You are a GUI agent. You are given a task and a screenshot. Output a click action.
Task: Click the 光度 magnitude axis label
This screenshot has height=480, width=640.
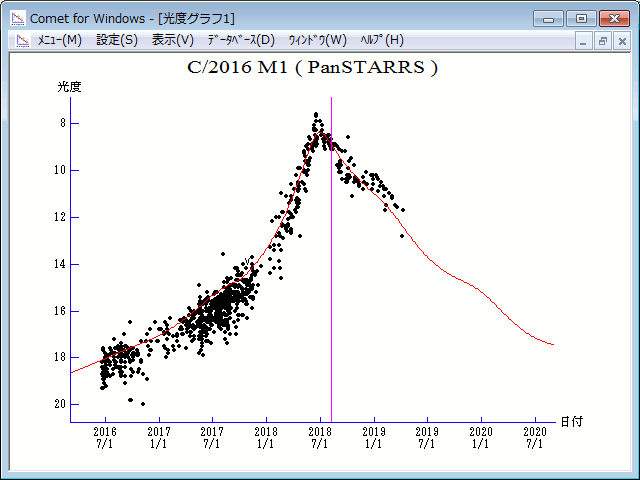coord(69,87)
